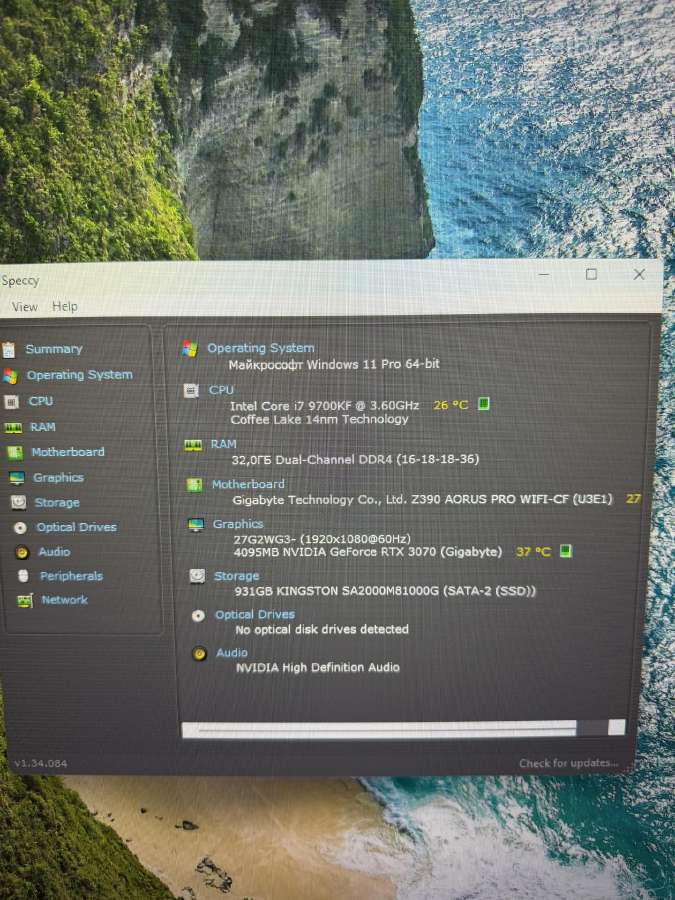Viewport: 675px width, 900px height.
Task: Click the hard drive icon in sidebar
Action: point(18,503)
